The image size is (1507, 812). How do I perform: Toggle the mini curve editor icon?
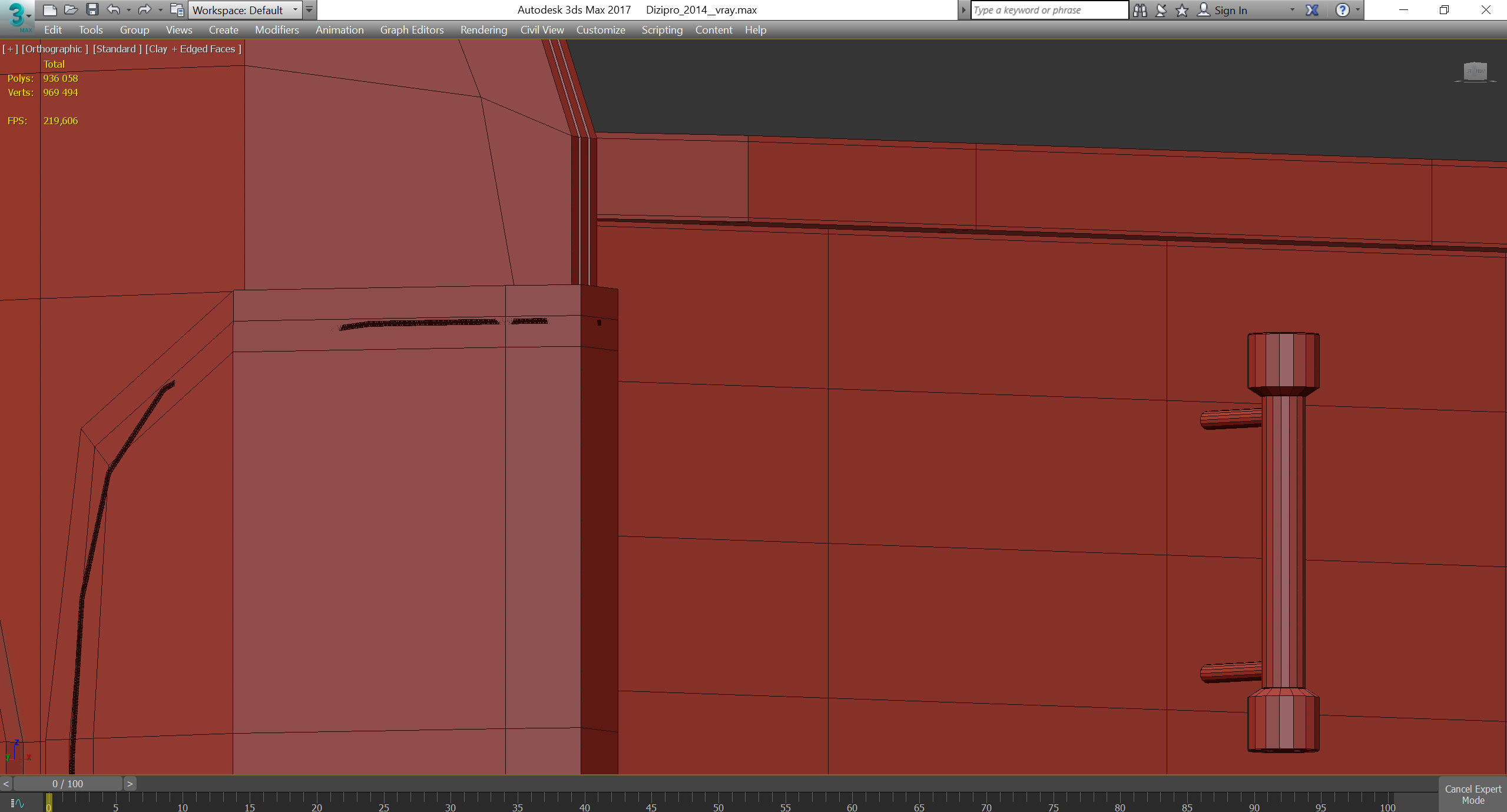(18, 803)
